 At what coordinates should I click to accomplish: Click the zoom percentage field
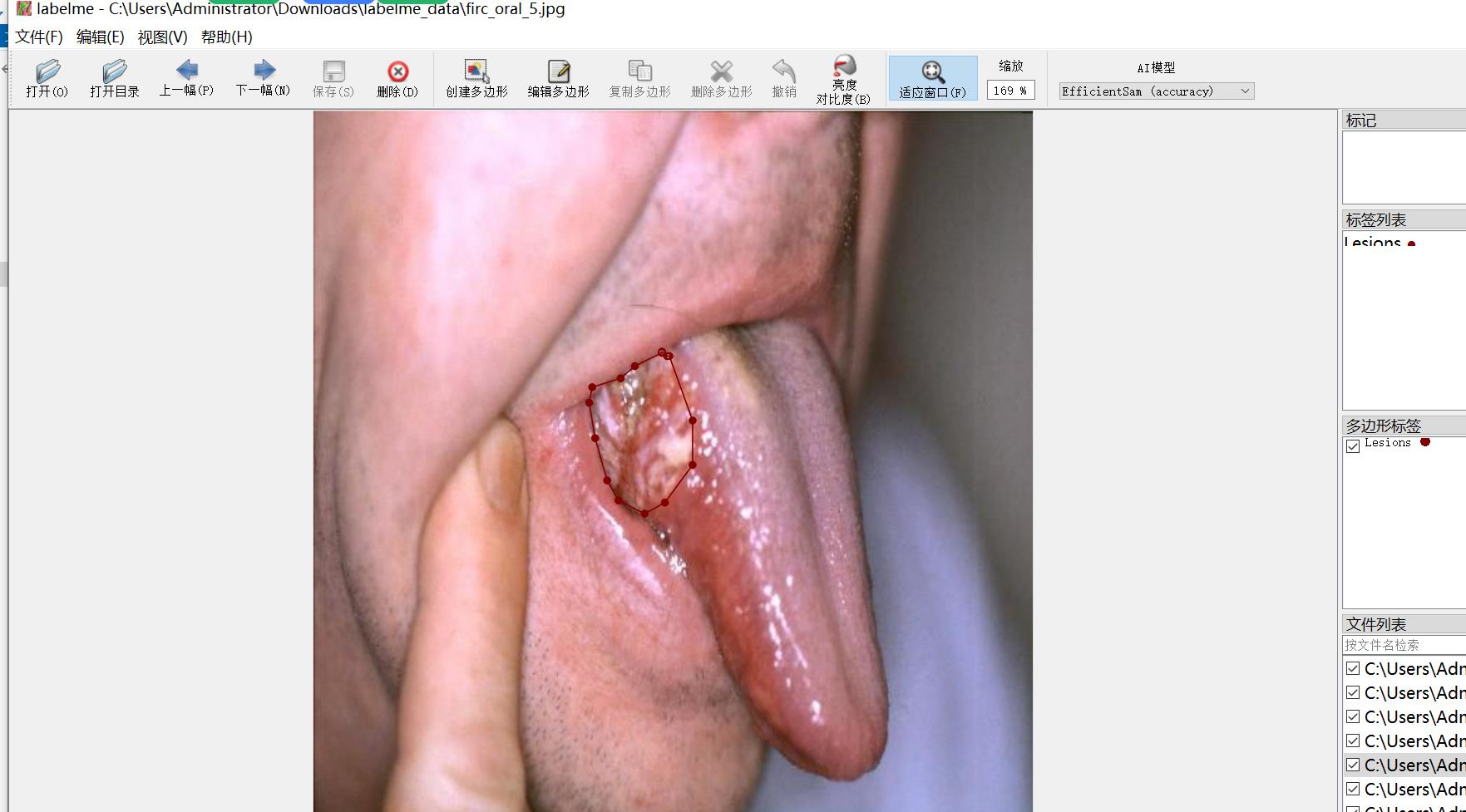pos(1010,91)
